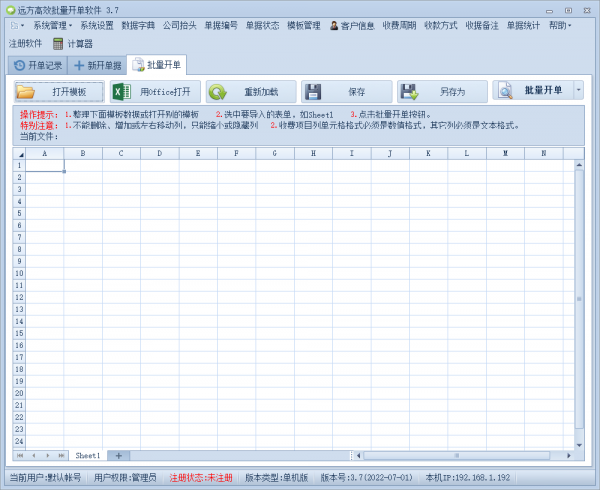Click 注册软件 to register software
Screen dimensions: 600x490
25,44
